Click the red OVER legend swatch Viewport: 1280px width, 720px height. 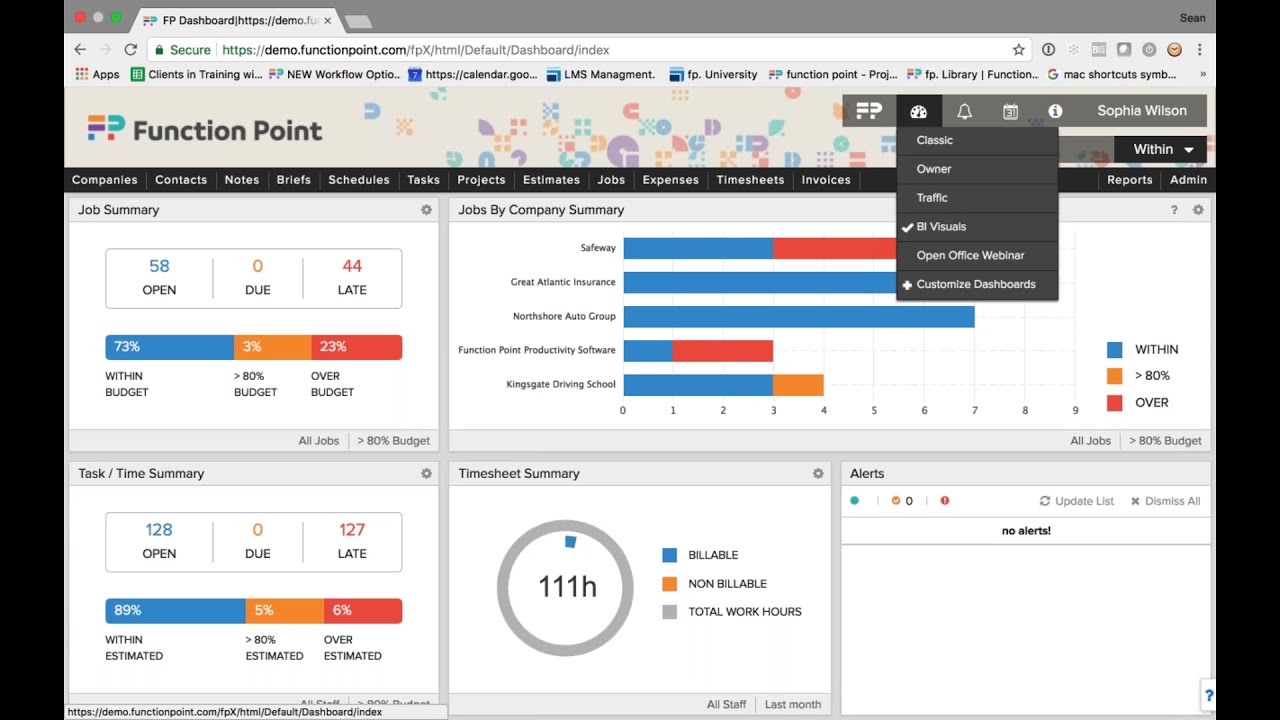click(x=1114, y=403)
